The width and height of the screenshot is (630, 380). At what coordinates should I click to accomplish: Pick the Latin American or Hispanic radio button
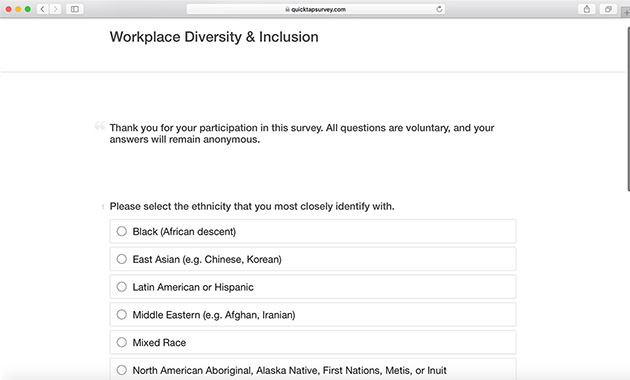coord(122,287)
